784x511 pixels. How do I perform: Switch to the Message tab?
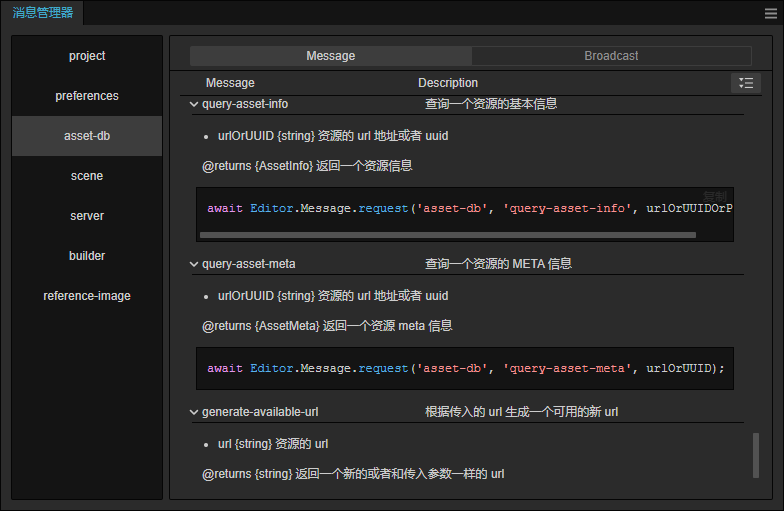[330, 56]
